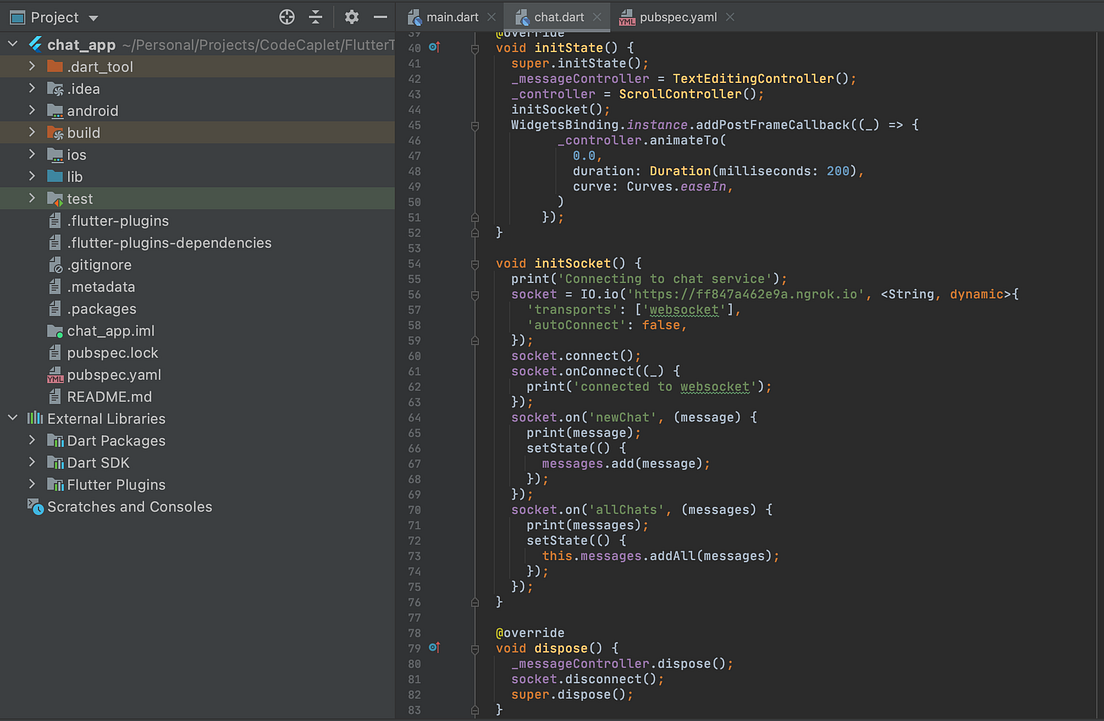
Task: Expand the lib folder
Action: click(x=33, y=177)
